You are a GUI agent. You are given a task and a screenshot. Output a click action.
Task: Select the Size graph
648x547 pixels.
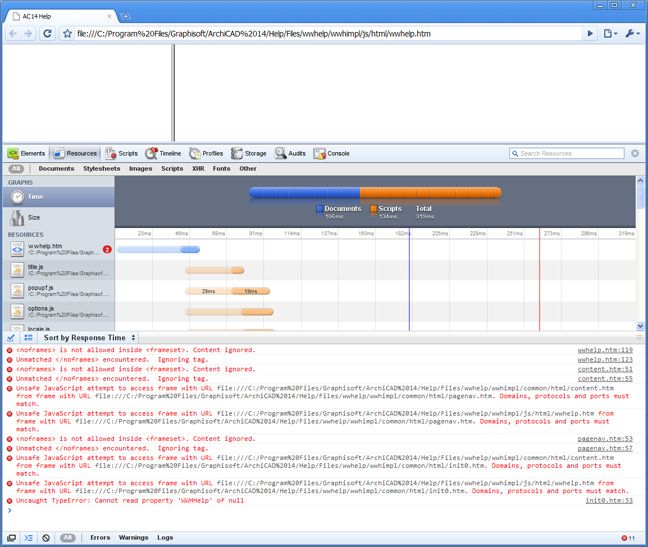59,218
